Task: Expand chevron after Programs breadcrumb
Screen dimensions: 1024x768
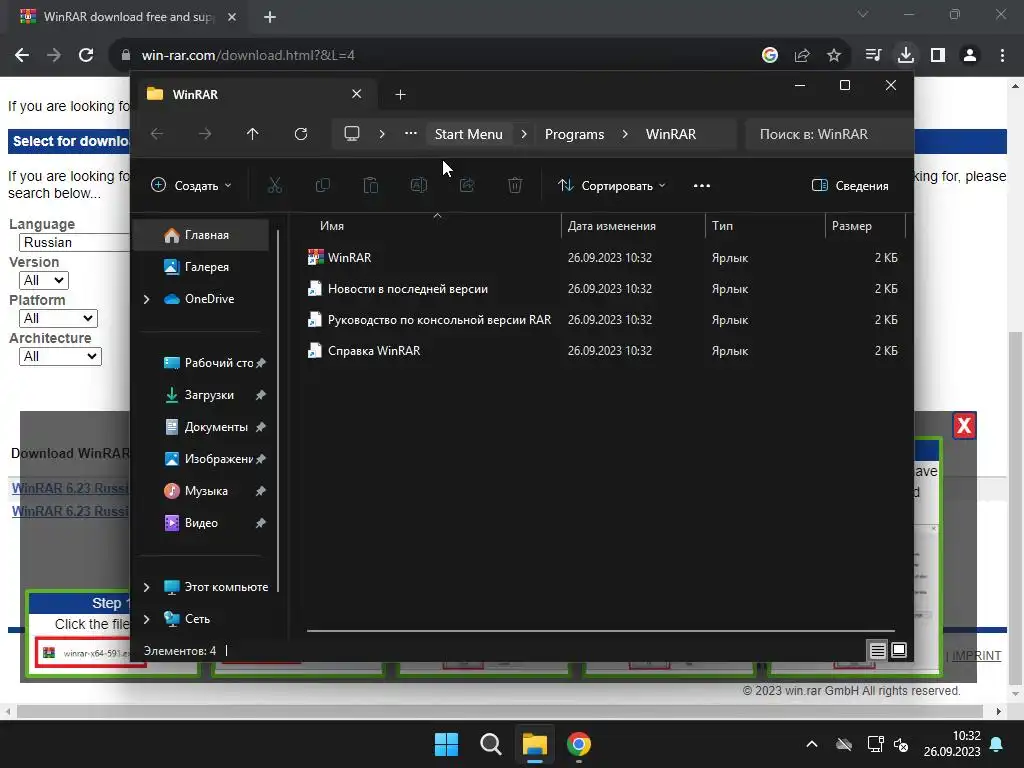Action: click(x=625, y=134)
